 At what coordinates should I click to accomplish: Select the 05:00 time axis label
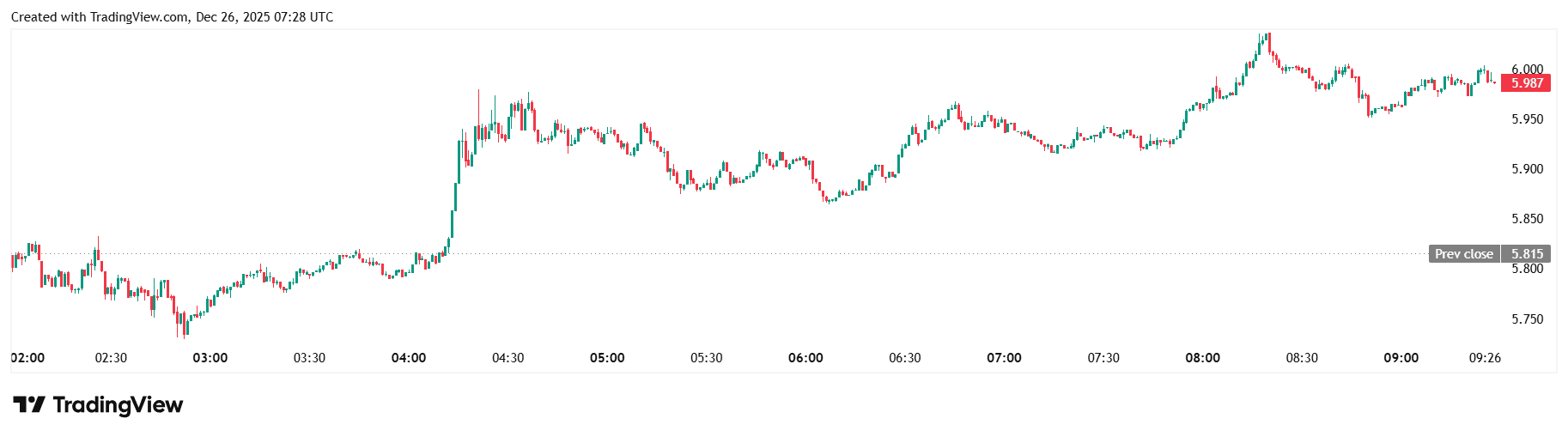[607, 358]
